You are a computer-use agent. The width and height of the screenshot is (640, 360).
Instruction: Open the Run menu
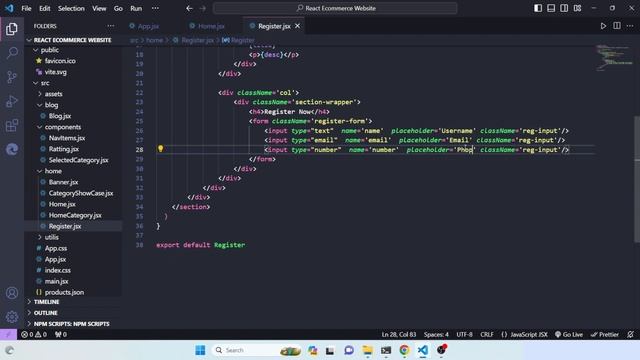click(x=136, y=8)
